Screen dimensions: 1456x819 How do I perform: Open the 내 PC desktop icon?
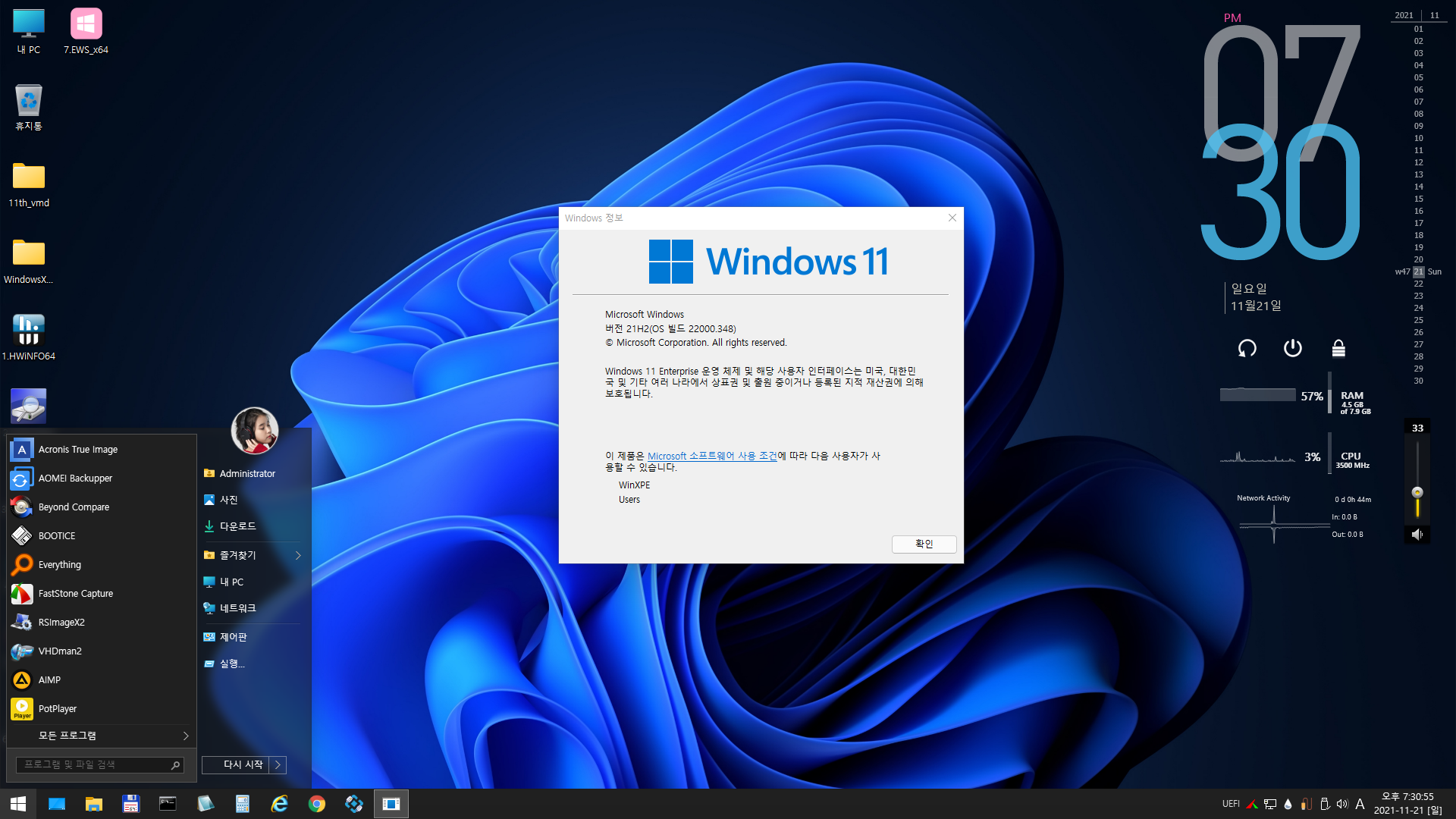pos(29,32)
